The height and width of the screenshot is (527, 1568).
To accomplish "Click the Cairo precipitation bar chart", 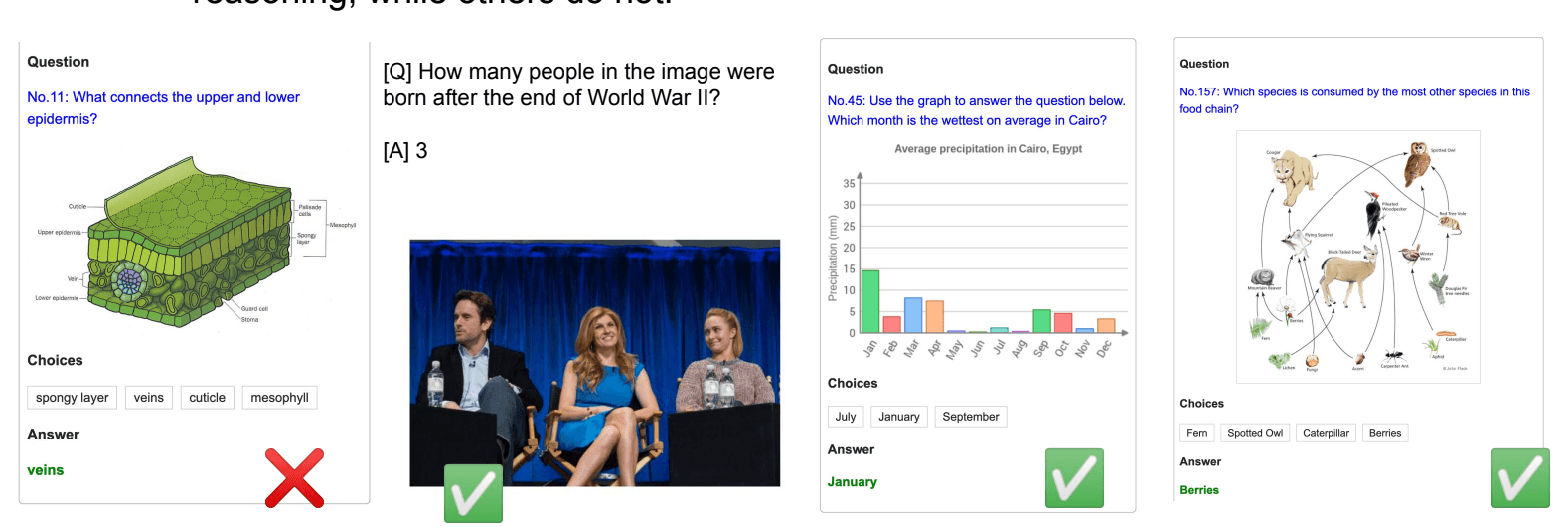I will [979, 254].
